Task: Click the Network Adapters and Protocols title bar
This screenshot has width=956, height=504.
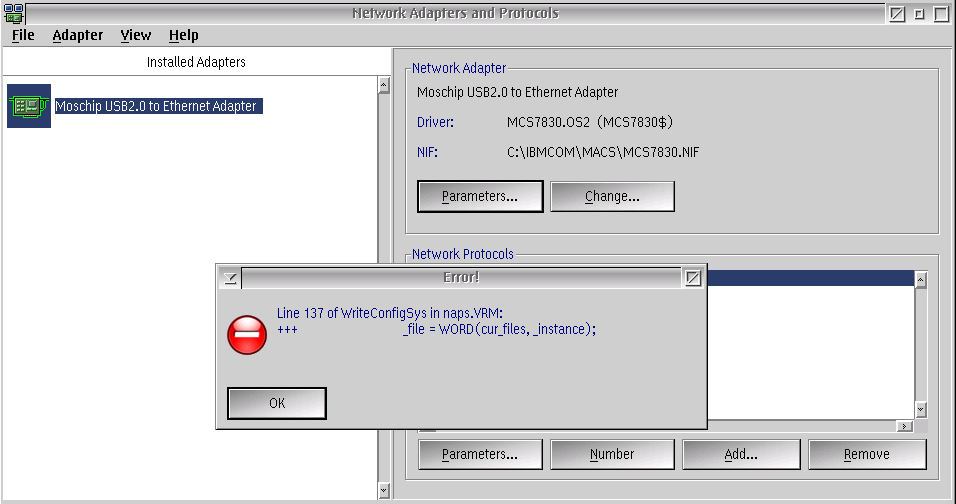Action: pos(455,13)
